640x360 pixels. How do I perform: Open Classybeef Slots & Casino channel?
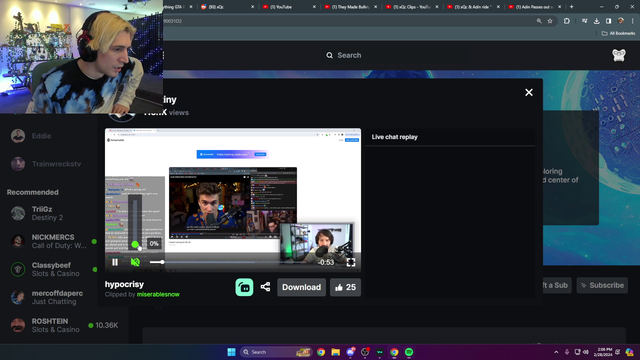pyautogui.click(x=53, y=269)
